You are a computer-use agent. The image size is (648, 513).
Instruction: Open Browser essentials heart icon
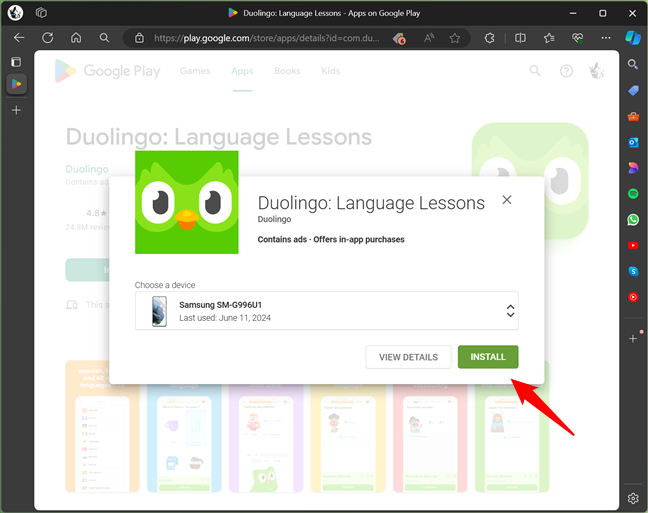point(577,38)
